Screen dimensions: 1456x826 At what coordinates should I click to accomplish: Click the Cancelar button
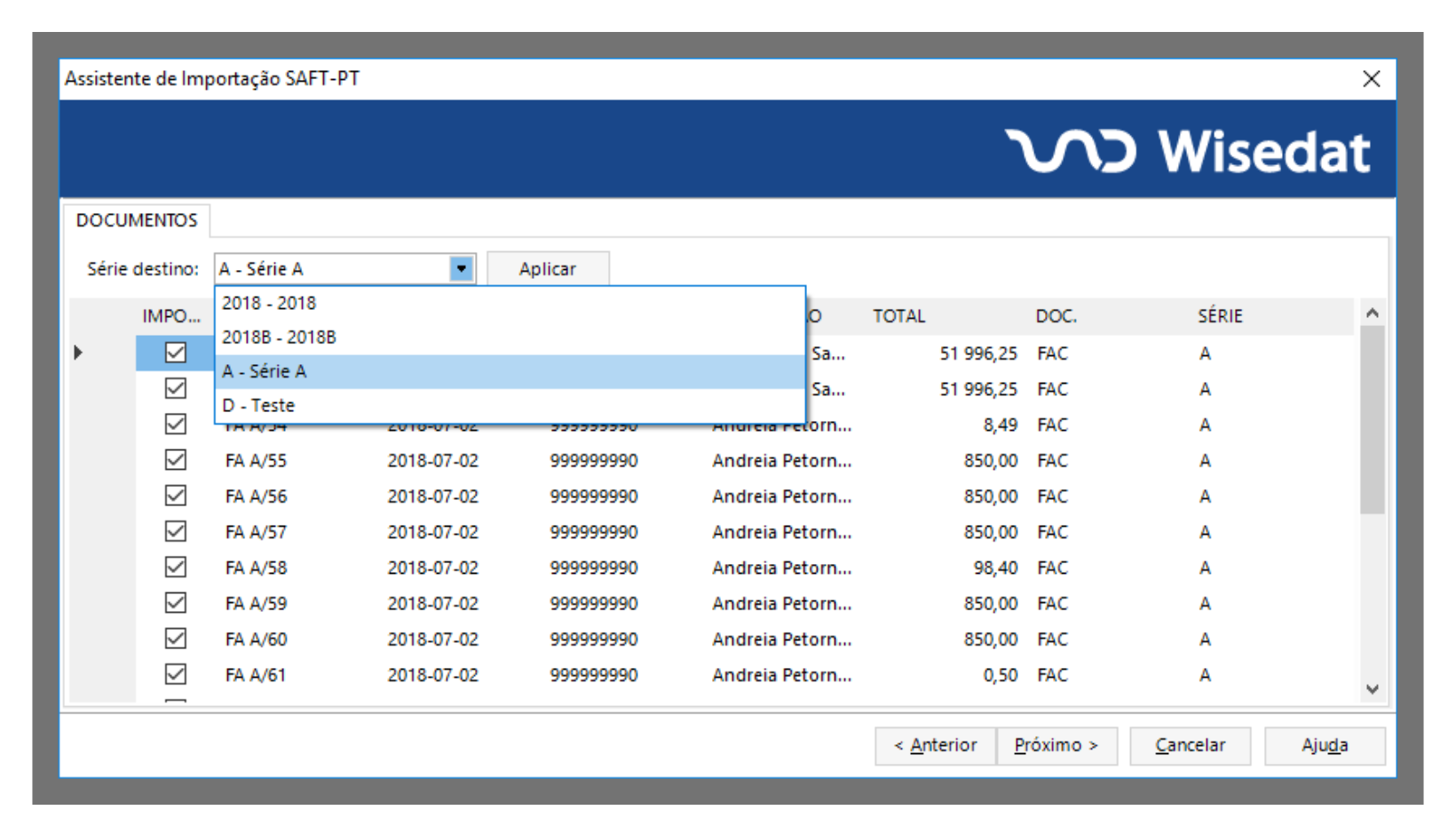(1190, 745)
